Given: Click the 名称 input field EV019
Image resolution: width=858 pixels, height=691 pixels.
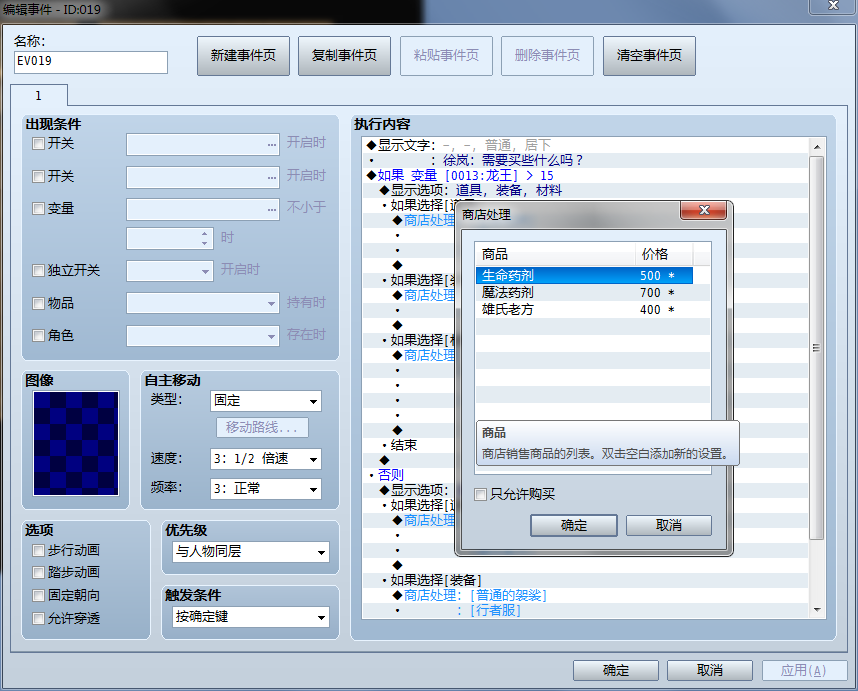Looking at the screenshot, I should click(91, 62).
